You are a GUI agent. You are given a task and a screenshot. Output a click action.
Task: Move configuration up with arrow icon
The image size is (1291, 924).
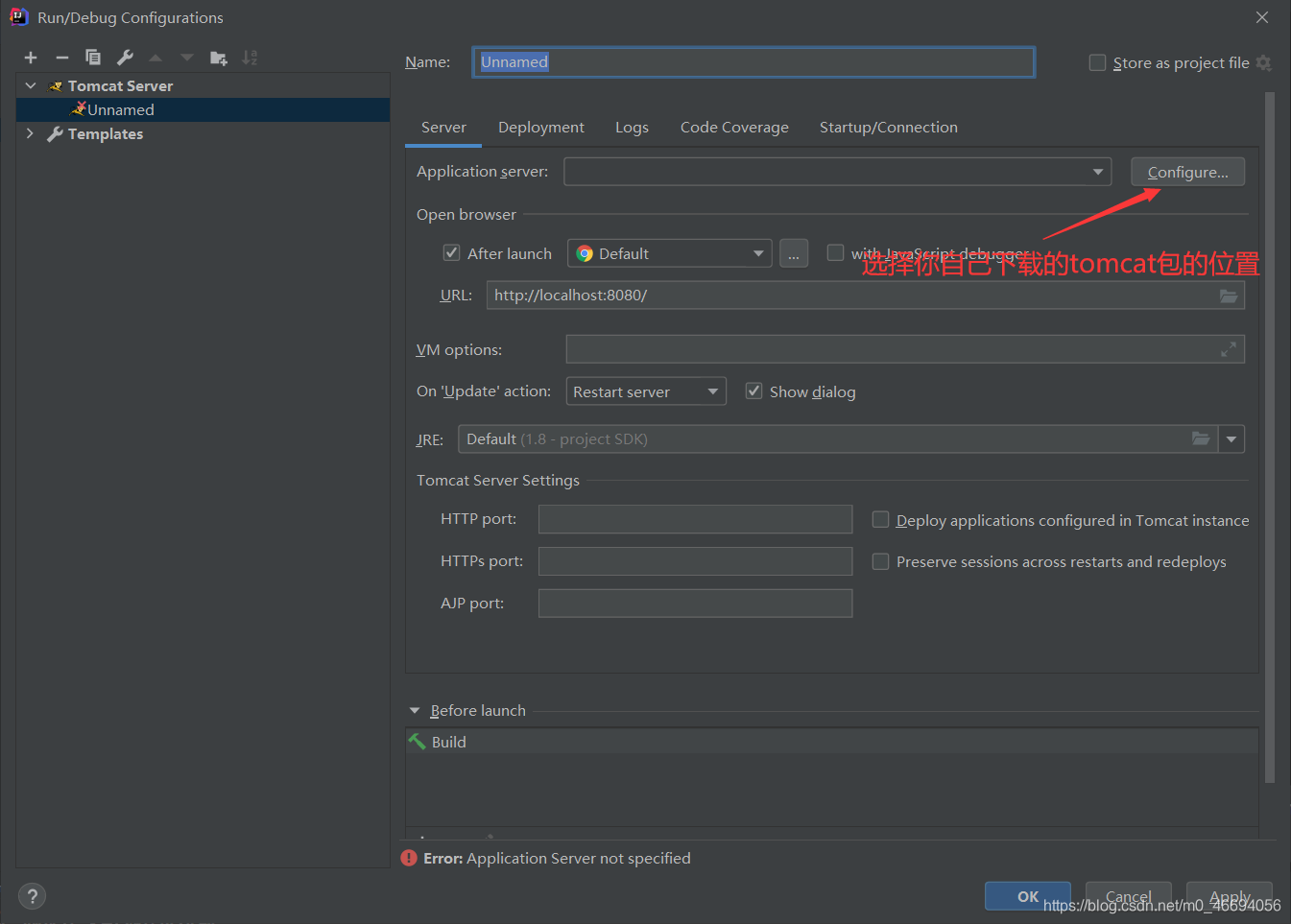(155, 58)
